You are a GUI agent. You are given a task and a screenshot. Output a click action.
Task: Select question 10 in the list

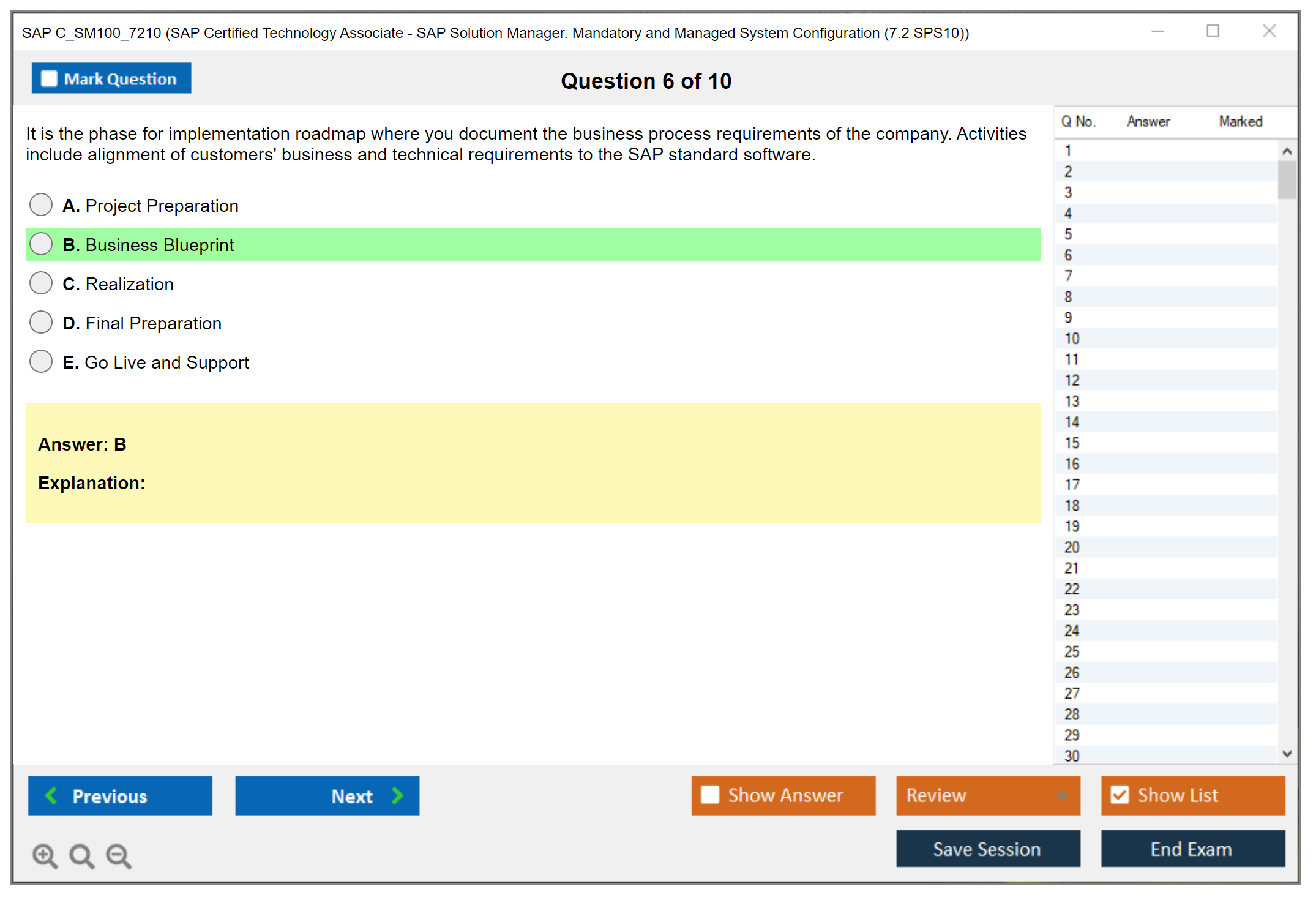[x=1072, y=339]
